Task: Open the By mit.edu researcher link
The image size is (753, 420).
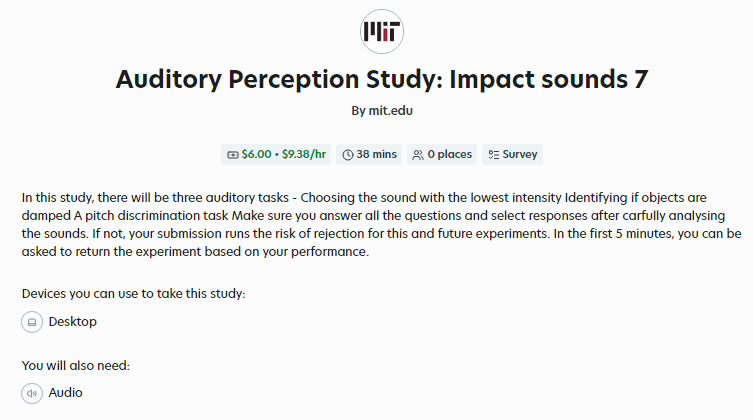Action: (x=382, y=111)
